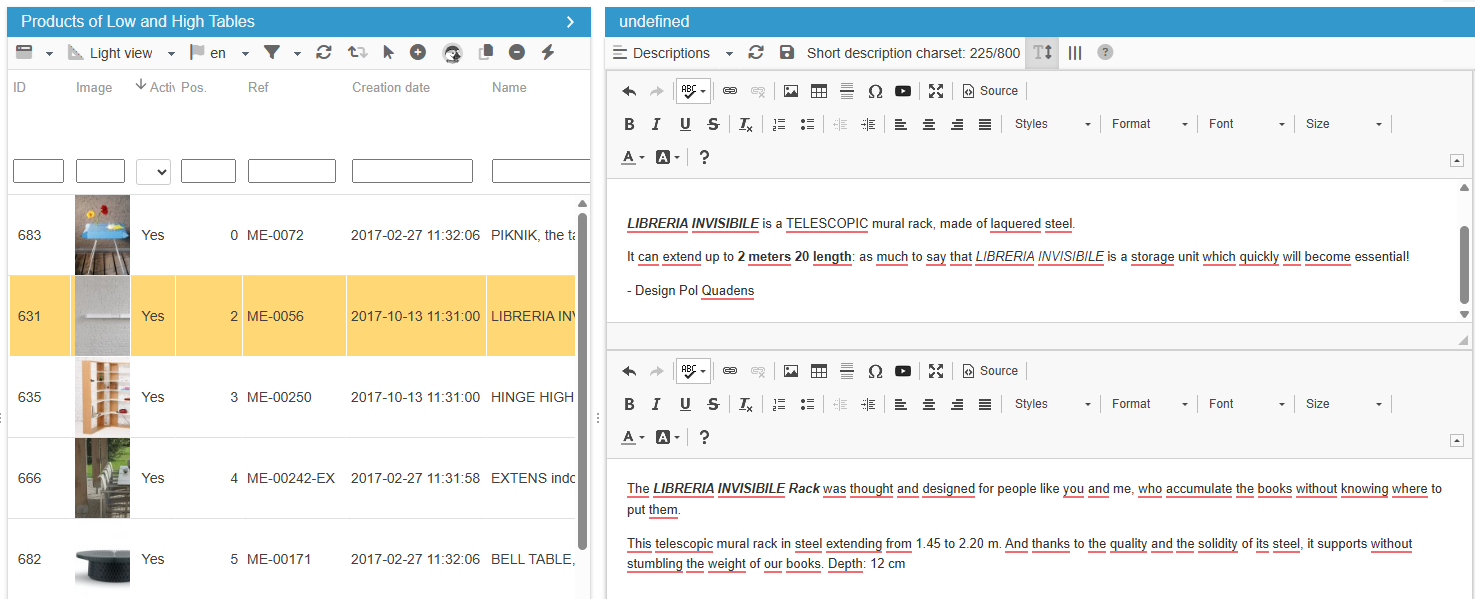This screenshot has width=1475, height=599.
Task: Increase indent in short description editor
Action: coord(868,125)
